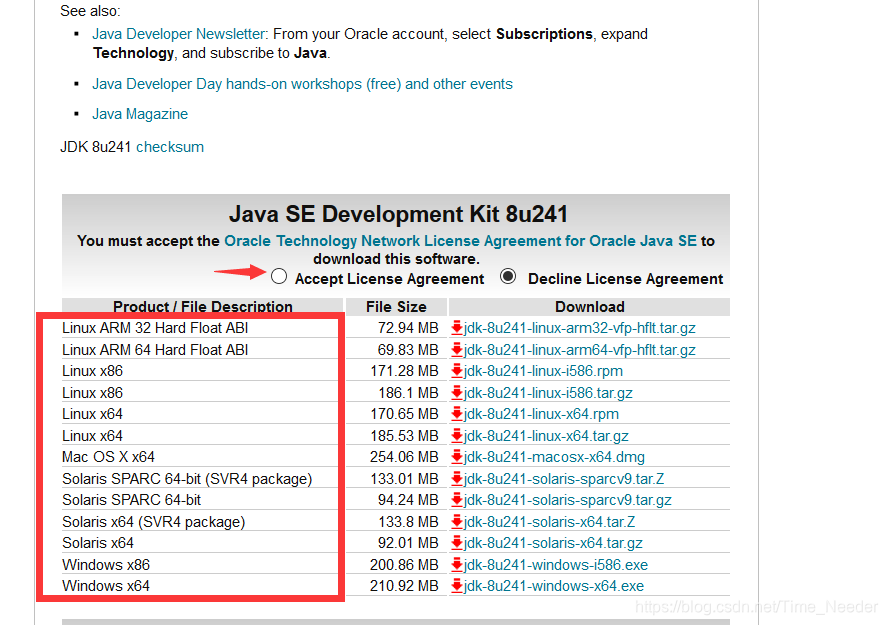
Task: Click Solaris x64 (SVR4 package) cell
Action: click(153, 521)
